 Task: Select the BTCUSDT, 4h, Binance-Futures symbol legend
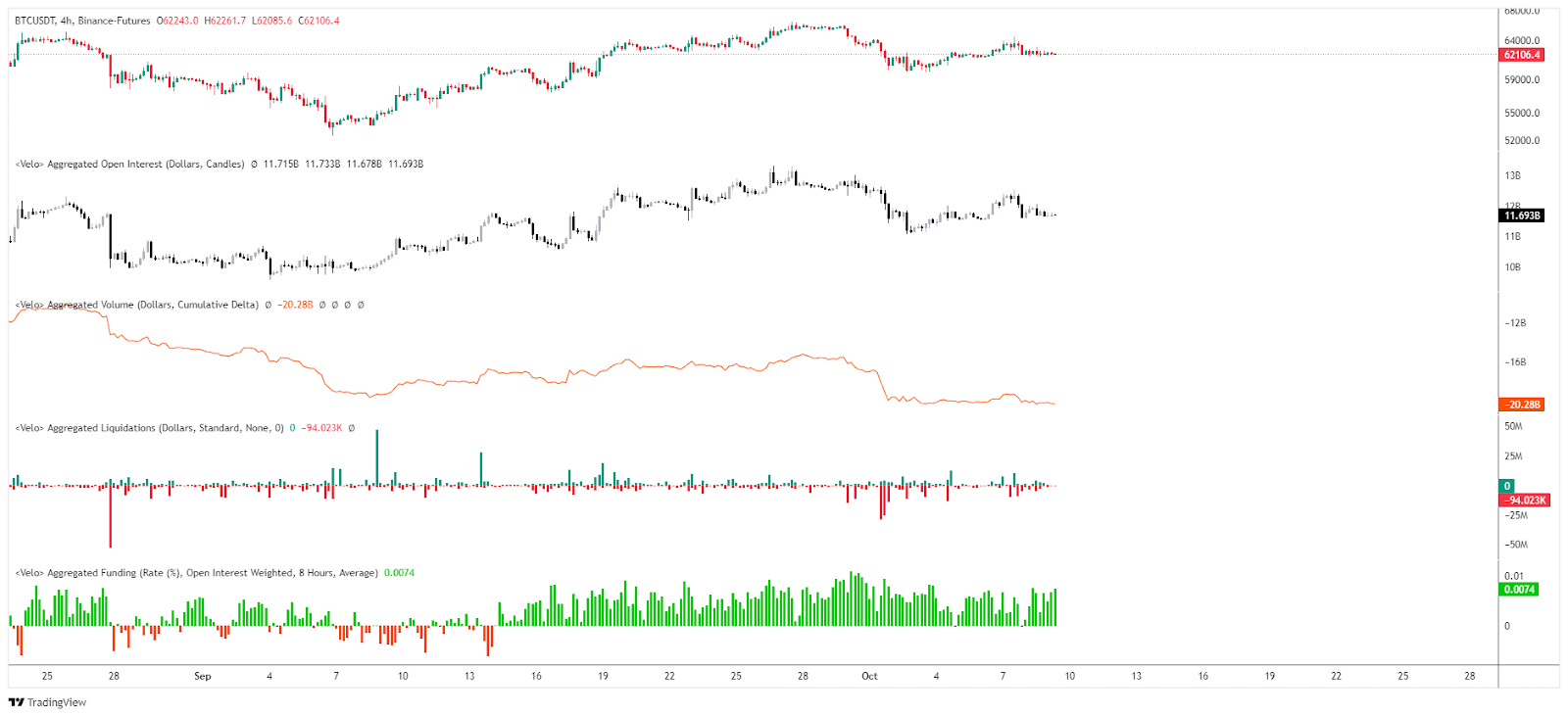point(82,21)
